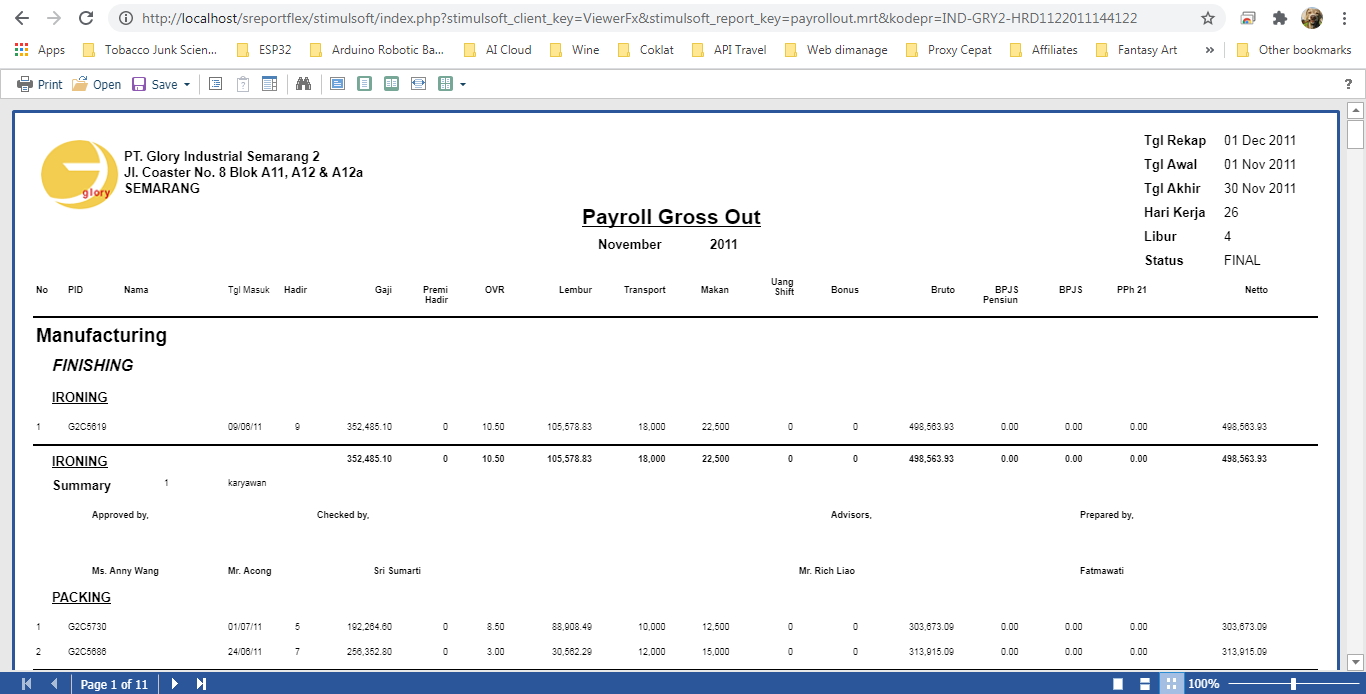Open the API Travel bookmark folder
Image resolution: width=1366 pixels, height=694 pixels.
[729, 49]
